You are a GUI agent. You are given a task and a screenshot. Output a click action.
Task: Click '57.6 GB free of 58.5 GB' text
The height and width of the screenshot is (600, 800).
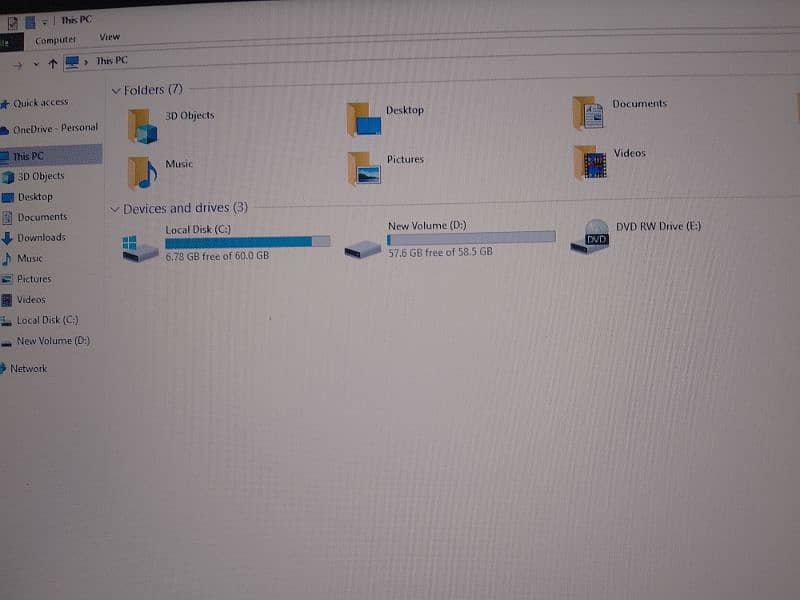click(440, 252)
